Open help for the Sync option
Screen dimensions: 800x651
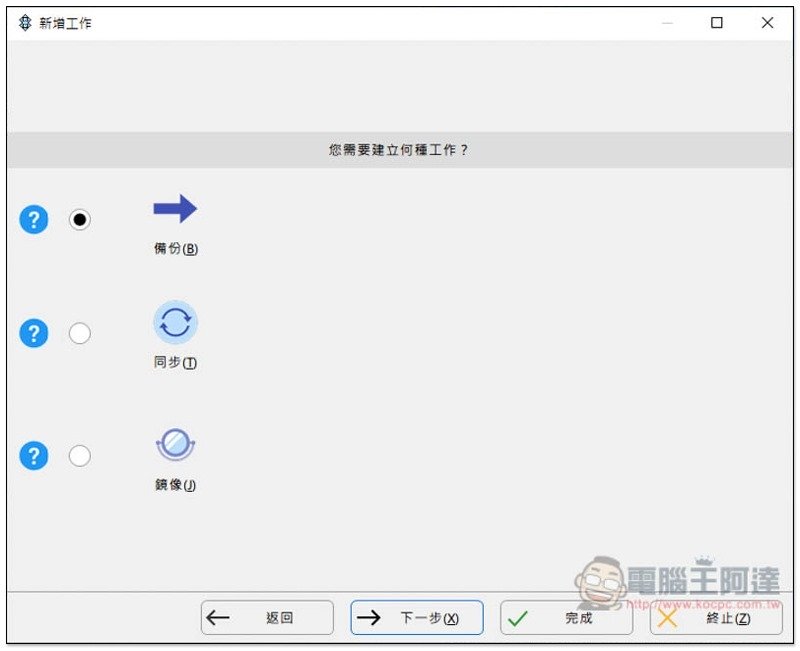(x=34, y=333)
